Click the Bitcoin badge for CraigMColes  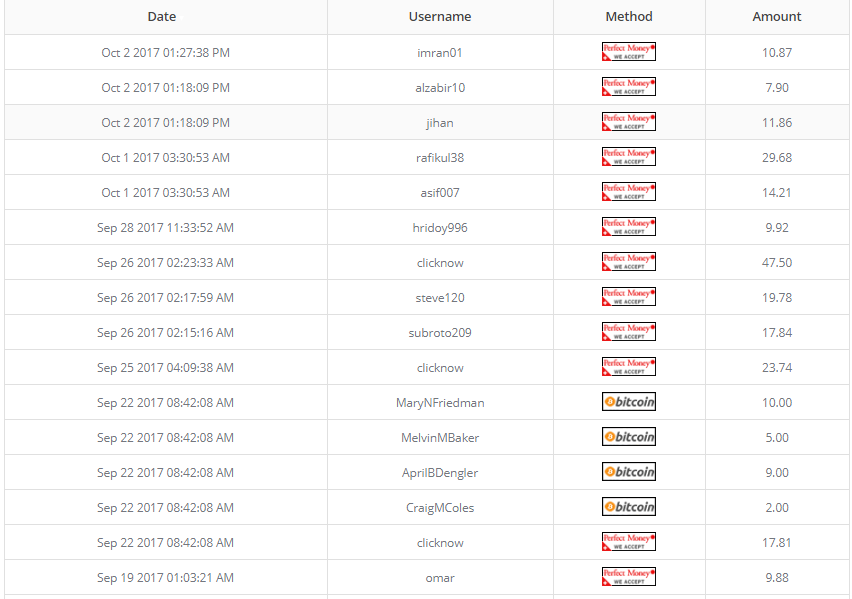pos(629,507)
